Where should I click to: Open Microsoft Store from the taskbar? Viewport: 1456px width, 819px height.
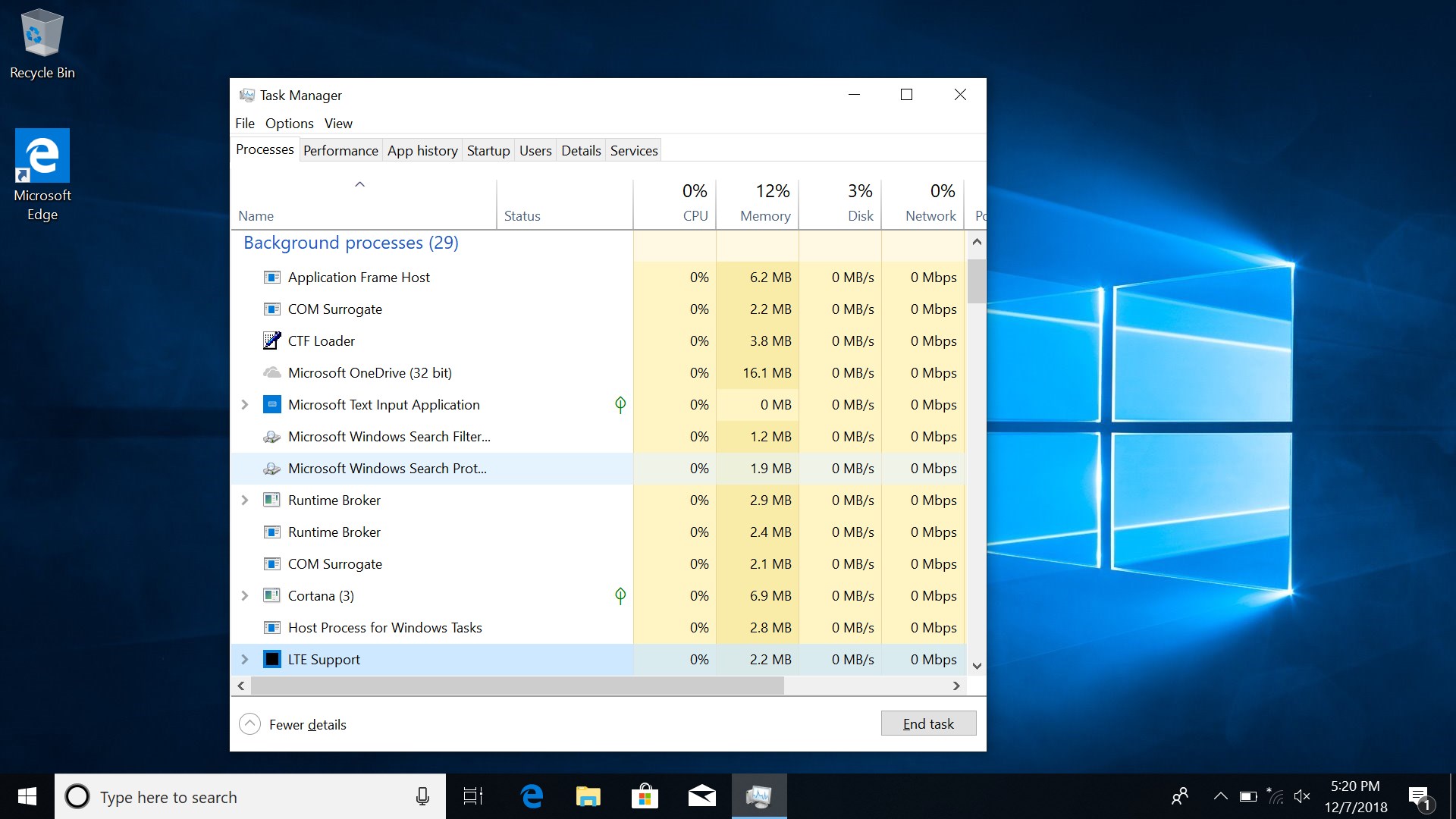coord(645,796)
